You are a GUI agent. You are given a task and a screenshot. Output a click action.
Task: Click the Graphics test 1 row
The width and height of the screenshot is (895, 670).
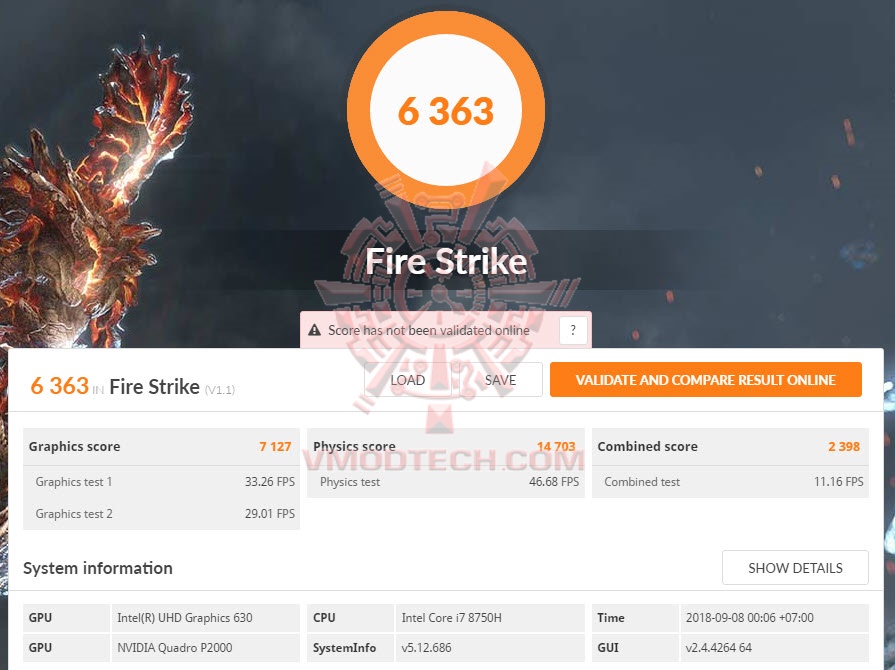[161, 482]
